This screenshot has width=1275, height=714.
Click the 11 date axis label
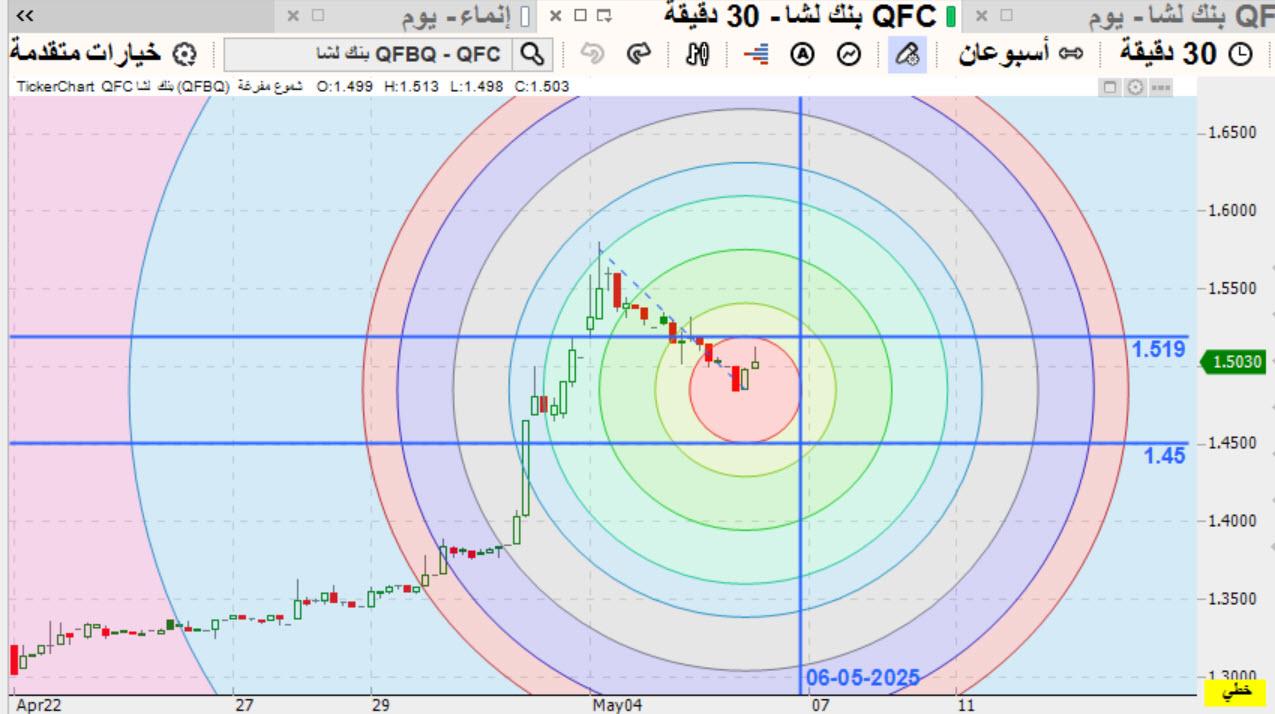(964, 705)
